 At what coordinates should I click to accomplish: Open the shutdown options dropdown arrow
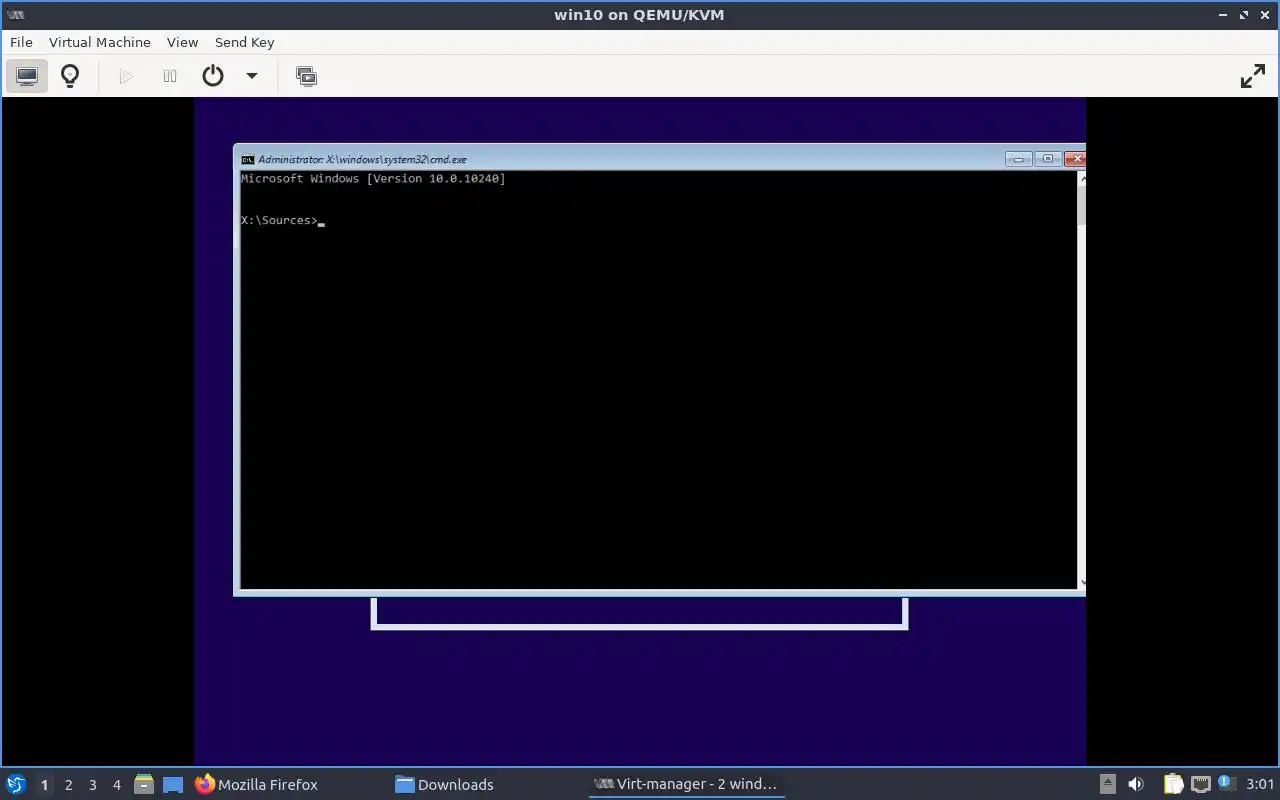point(252,76)
